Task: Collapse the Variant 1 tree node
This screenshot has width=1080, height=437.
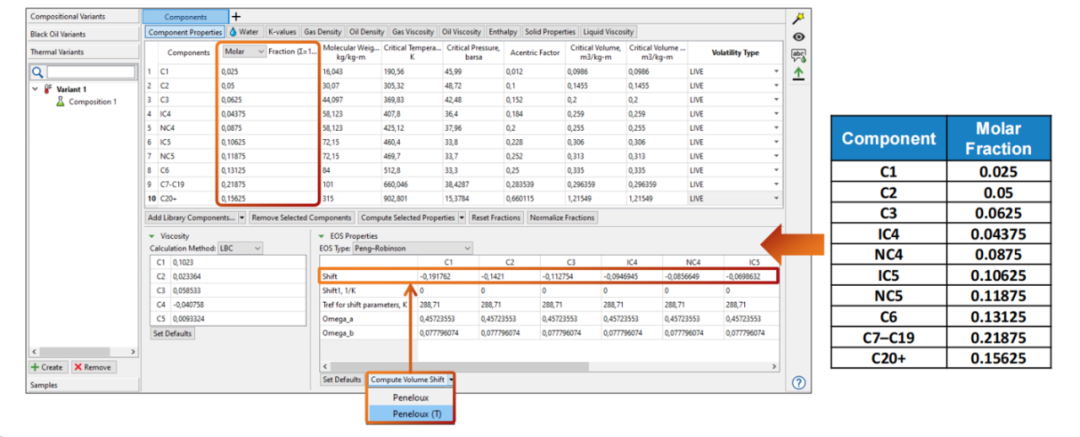Action: [35, 89]
